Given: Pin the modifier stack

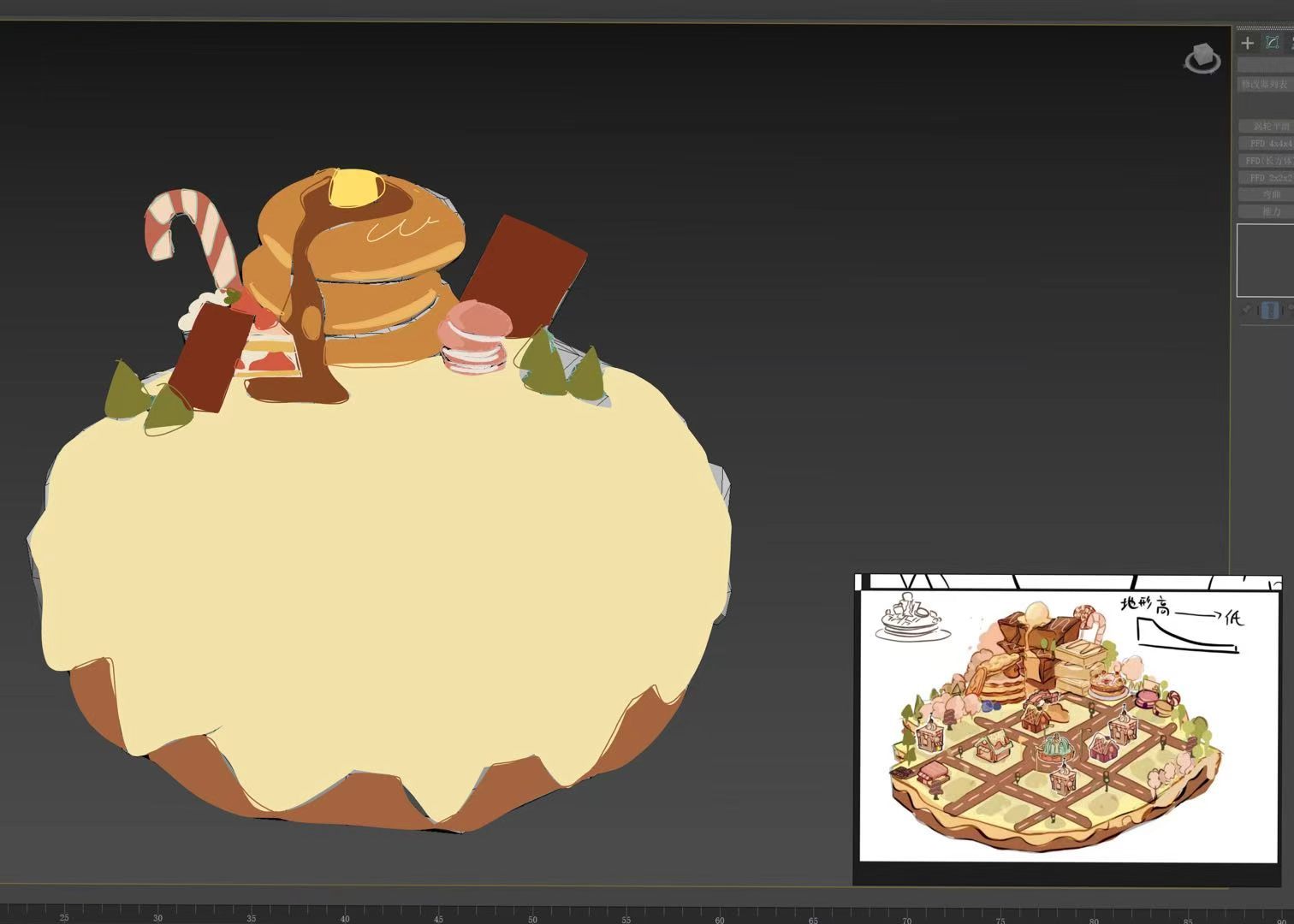Looking at the screenshot, I should point(1246,310).
